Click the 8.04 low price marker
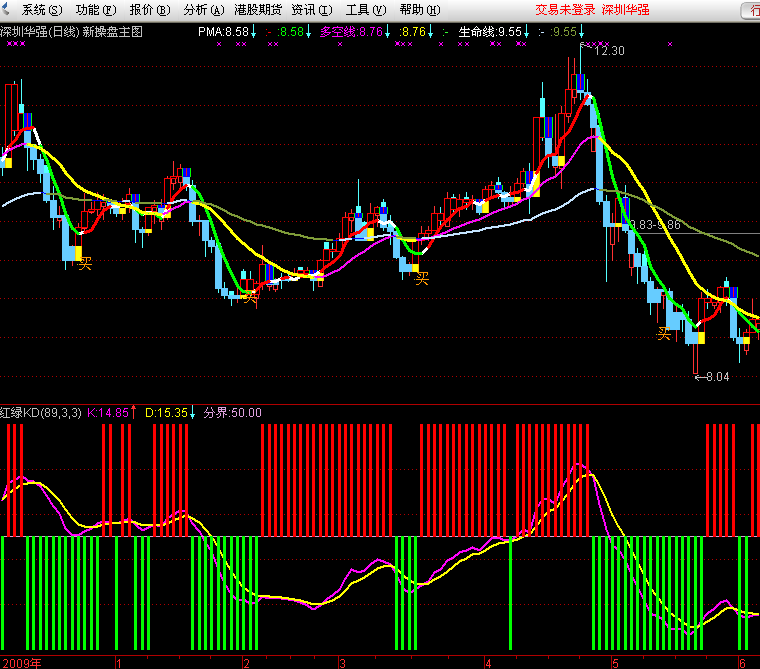The image size is (760, 669). tap(714, 377)
